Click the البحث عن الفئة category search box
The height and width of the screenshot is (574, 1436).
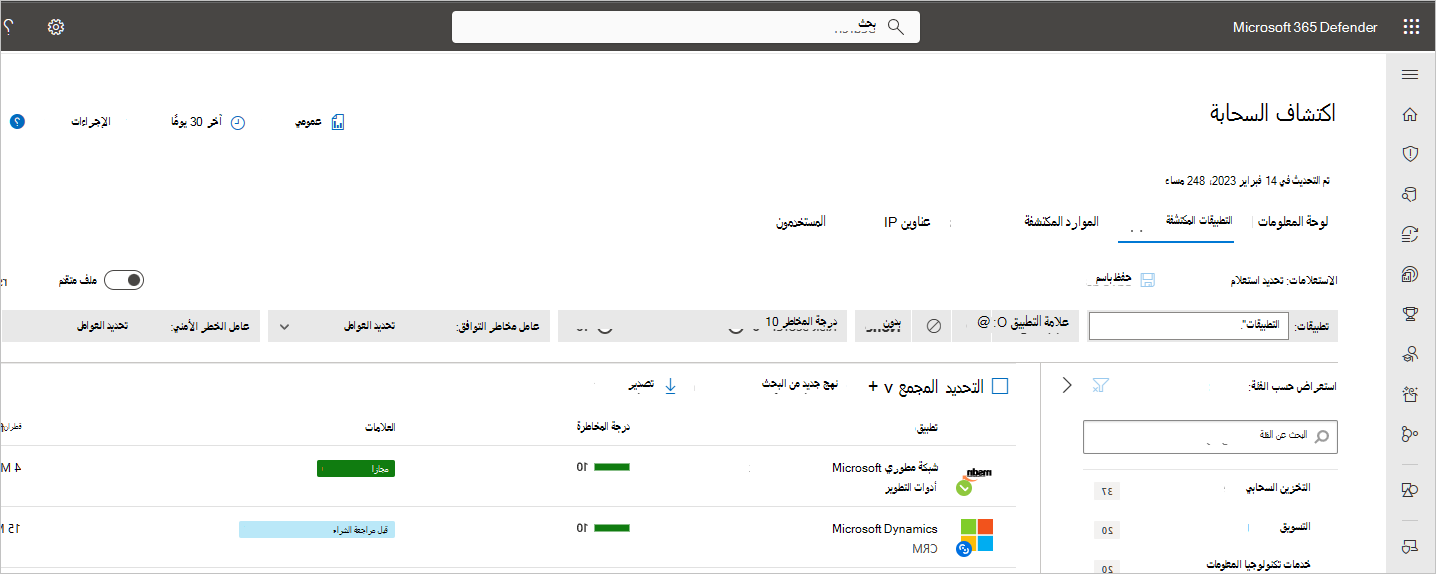(x=1210, y=437)
